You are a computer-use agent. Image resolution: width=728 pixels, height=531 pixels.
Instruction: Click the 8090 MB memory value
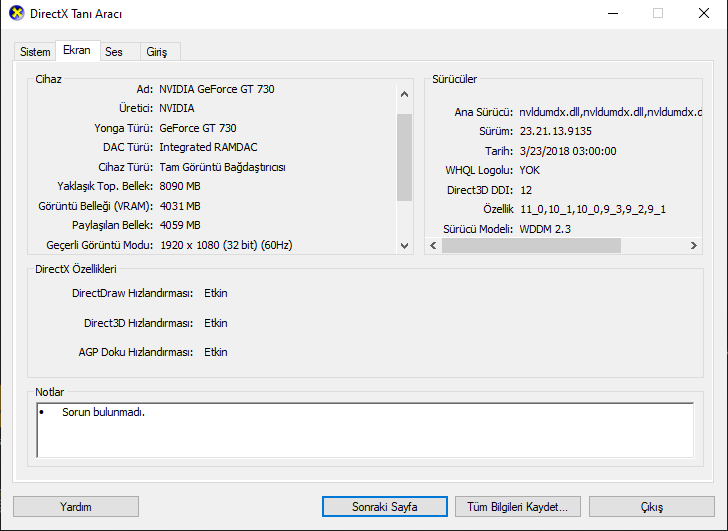[180, 186]
